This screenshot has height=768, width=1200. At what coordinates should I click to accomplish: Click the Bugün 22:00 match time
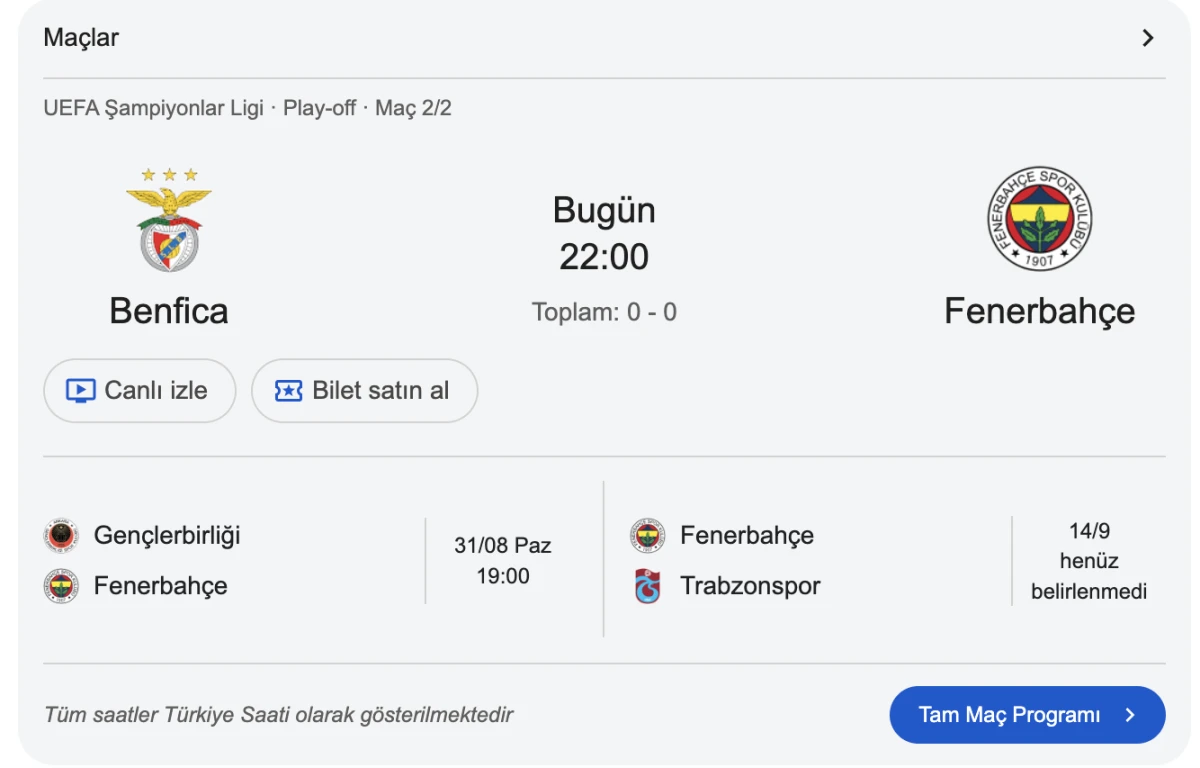(x=604, y=233)
